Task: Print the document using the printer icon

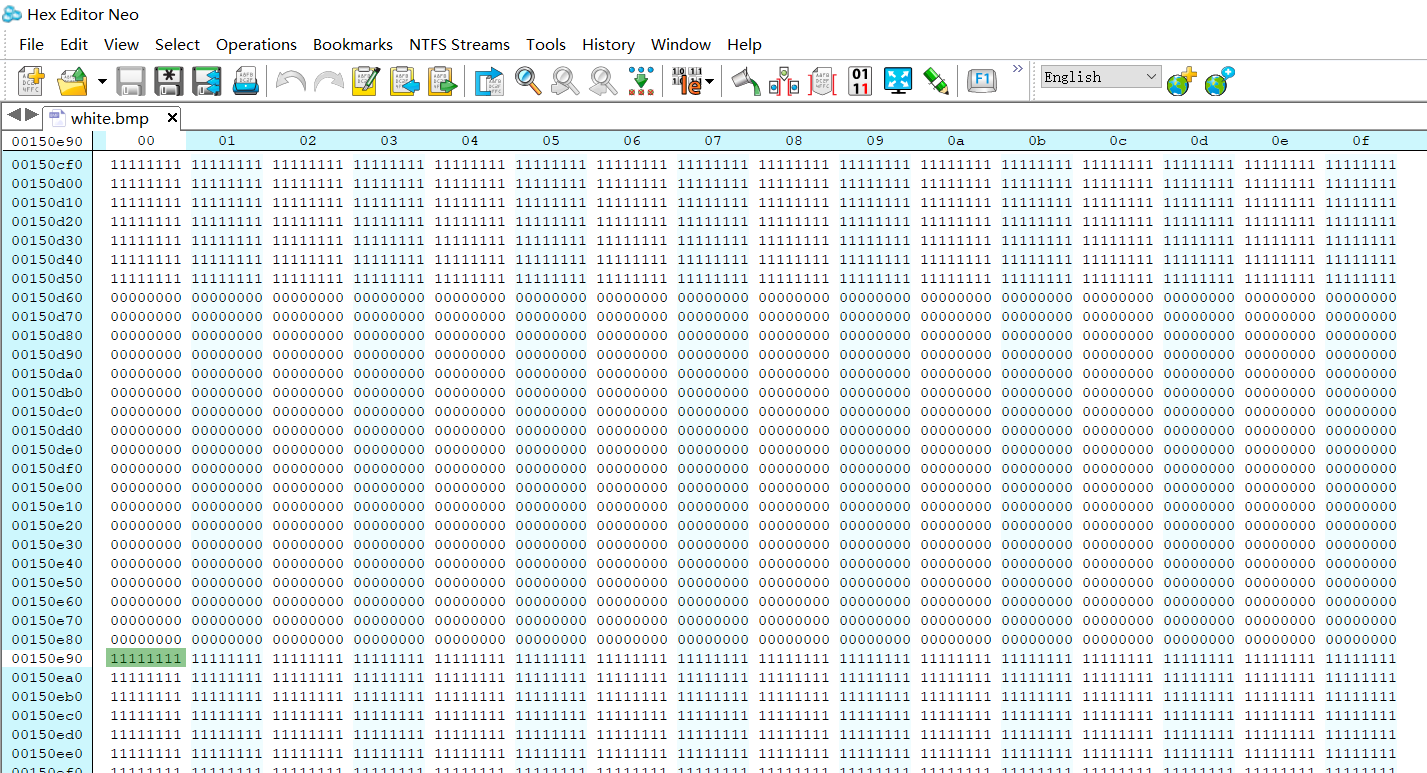Action: (x=246, y=80)
